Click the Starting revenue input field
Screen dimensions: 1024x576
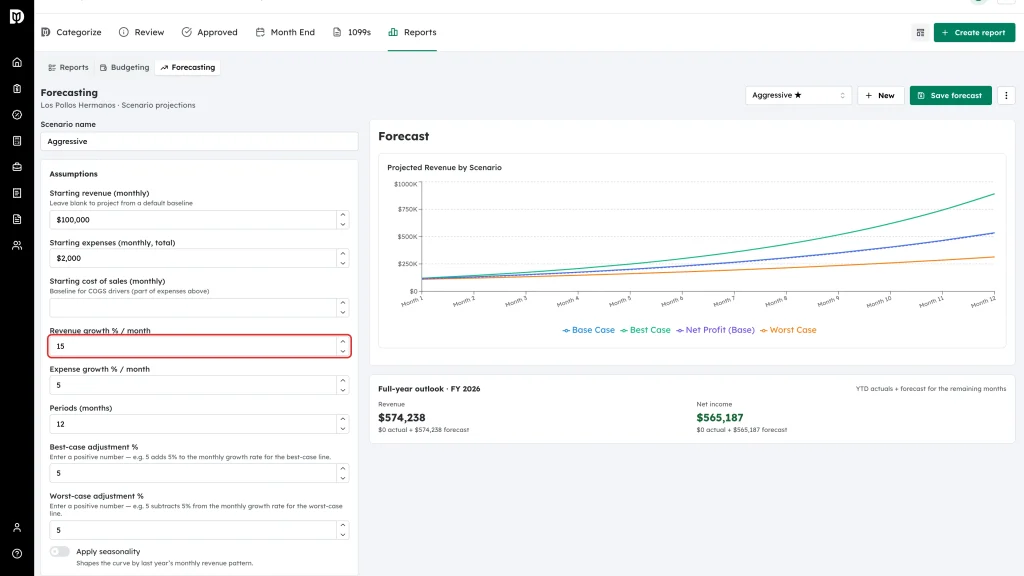(193, 220)
